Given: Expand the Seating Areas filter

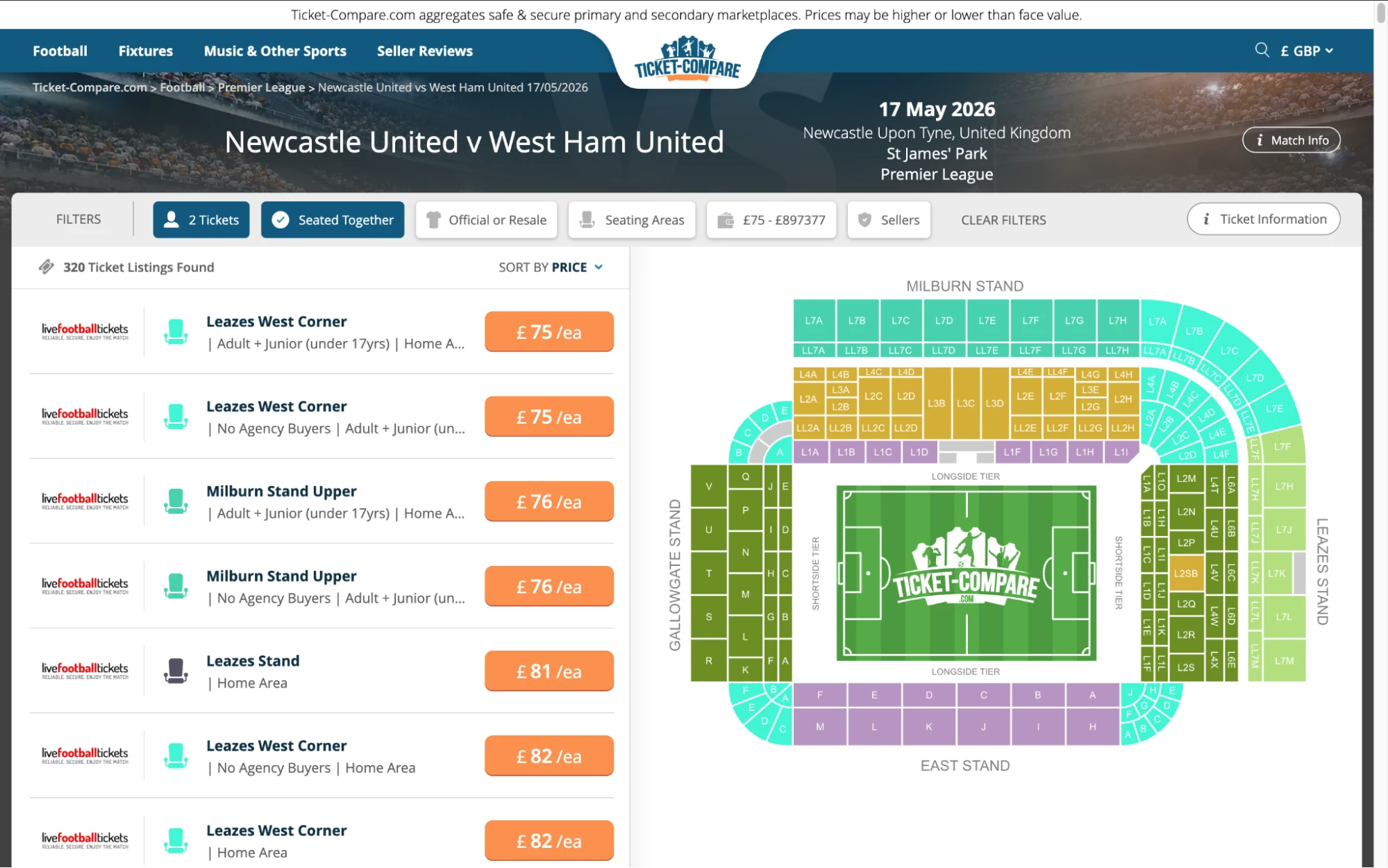Looking at the screenshot, I should coord(631,219).
